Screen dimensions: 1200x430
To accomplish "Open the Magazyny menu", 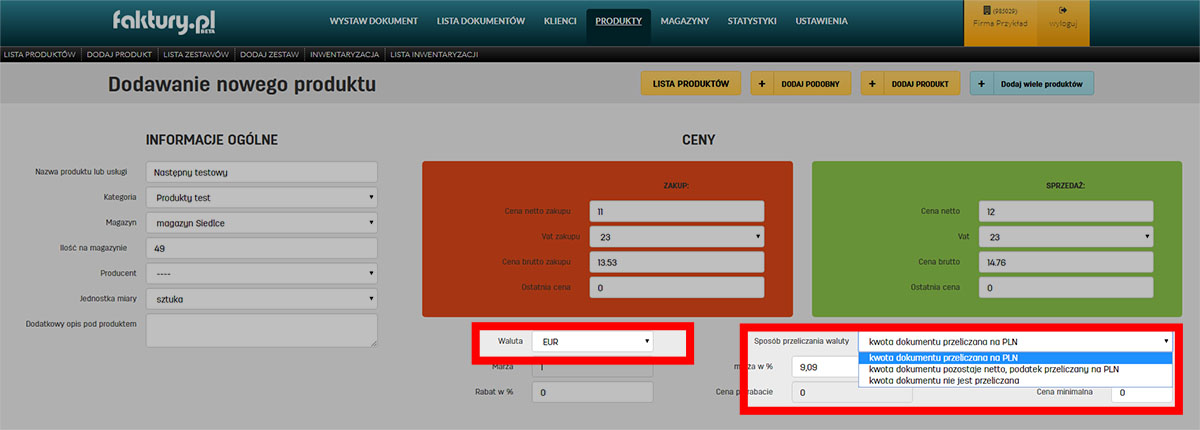I will coord(685,21).
